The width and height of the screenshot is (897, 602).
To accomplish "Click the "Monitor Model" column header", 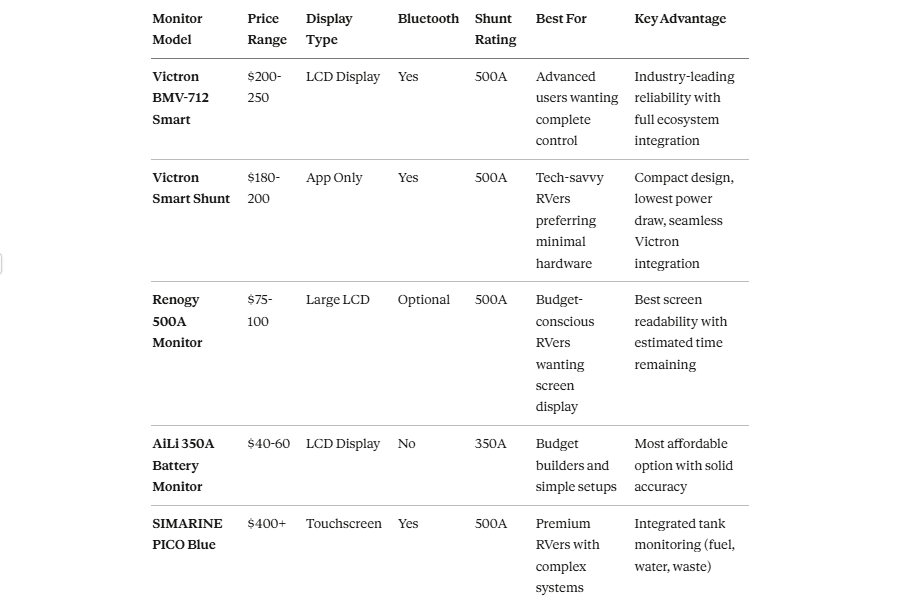I will tap(177, 29).
